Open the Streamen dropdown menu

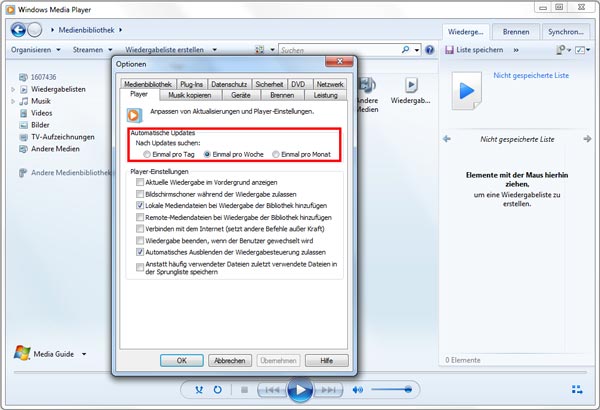pos(93,50)
